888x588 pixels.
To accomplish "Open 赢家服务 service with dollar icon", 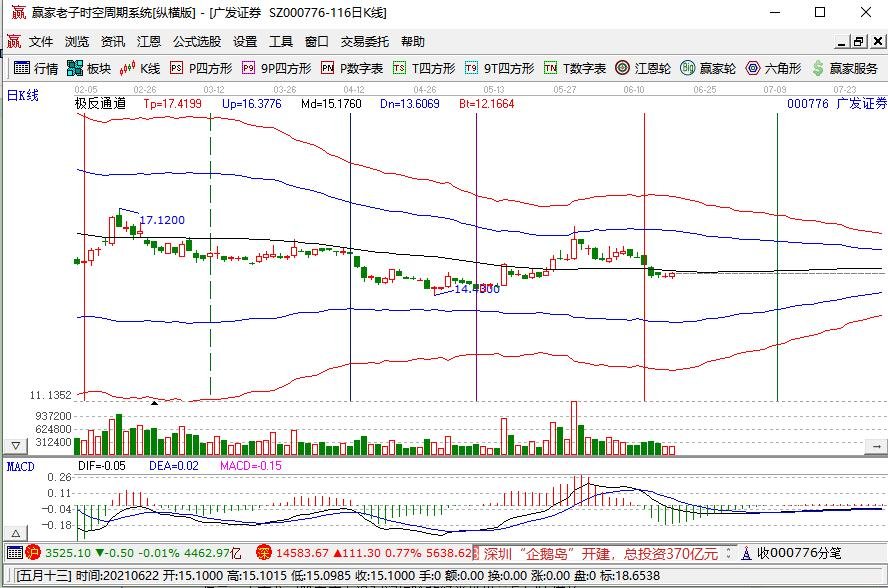I will point(844,69).
